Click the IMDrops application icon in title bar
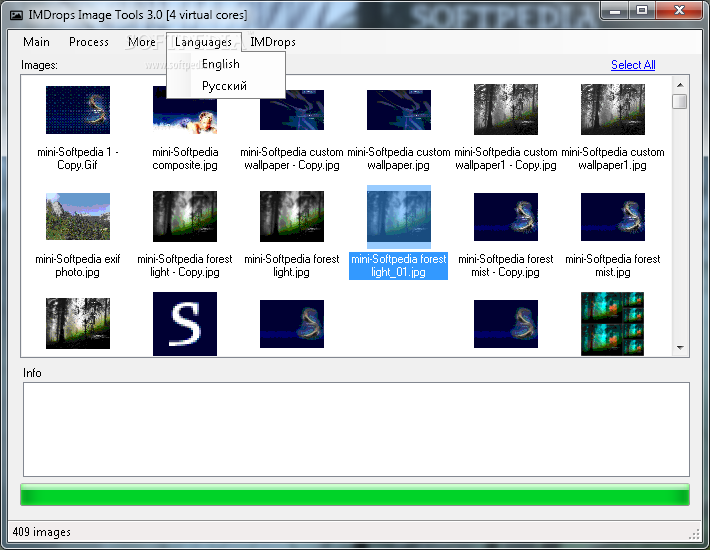 click(x=16, y=15)
